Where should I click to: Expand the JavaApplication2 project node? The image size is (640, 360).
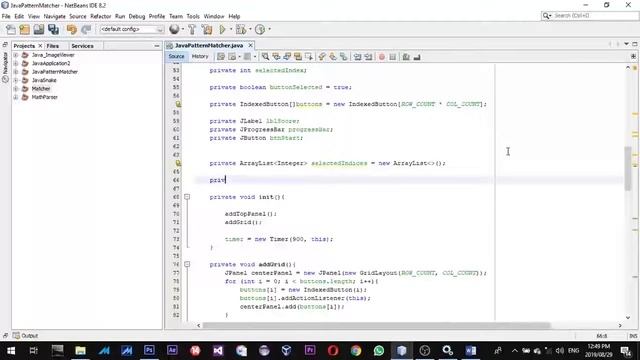[16, 63]
